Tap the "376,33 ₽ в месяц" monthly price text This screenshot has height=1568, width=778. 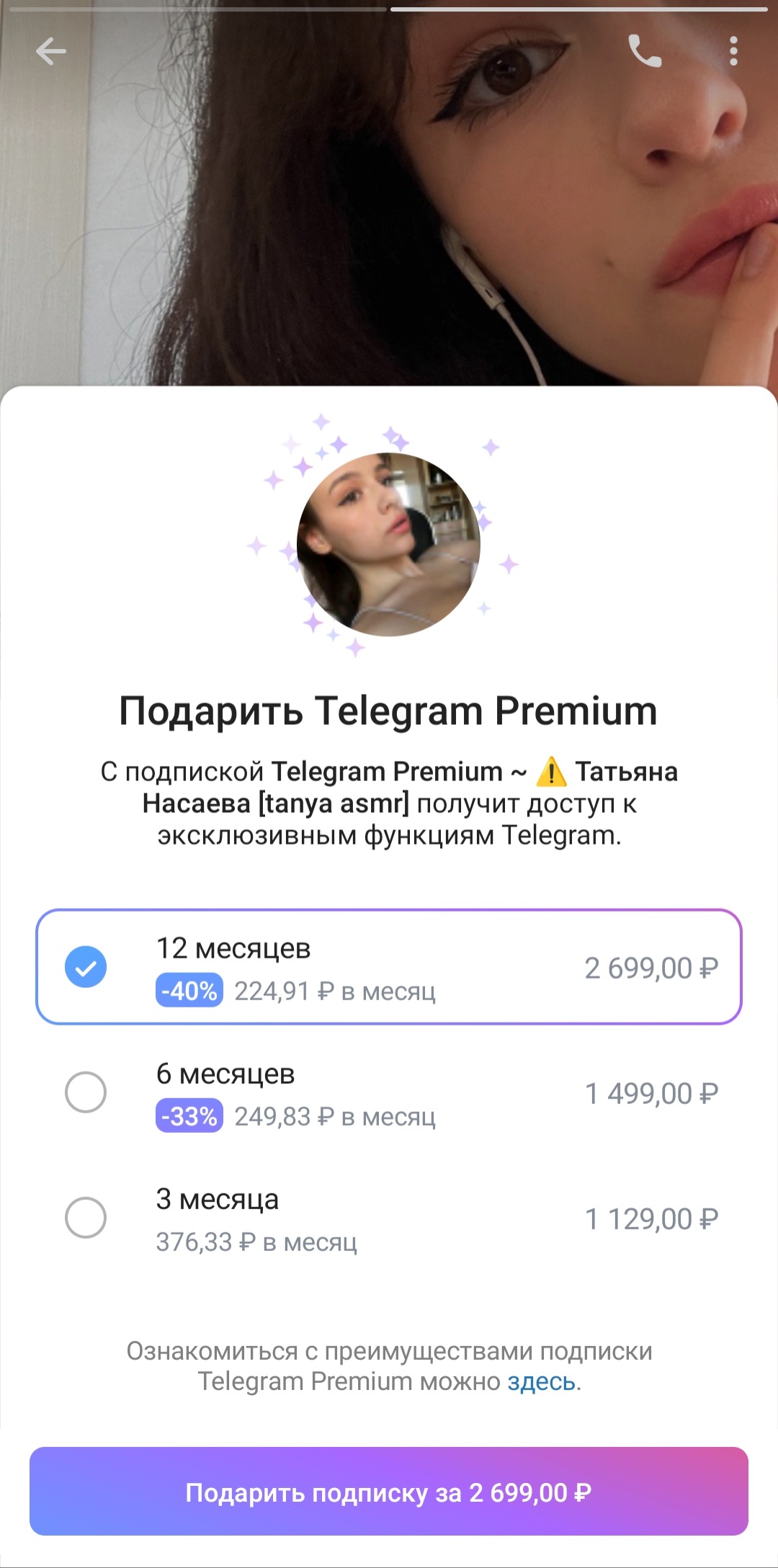[x=256, y=1242]
